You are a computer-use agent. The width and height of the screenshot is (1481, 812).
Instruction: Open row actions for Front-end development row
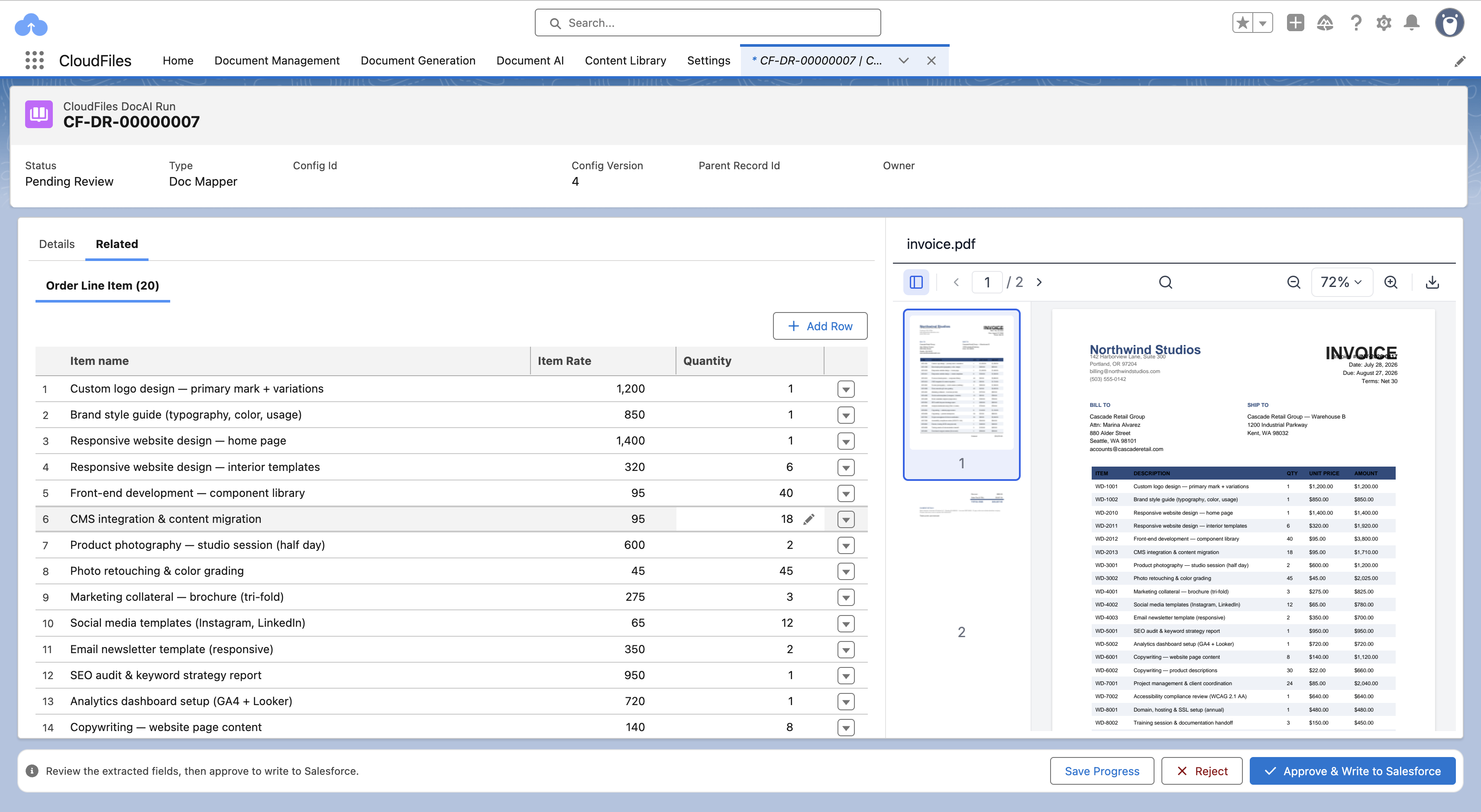coord(846,493)
